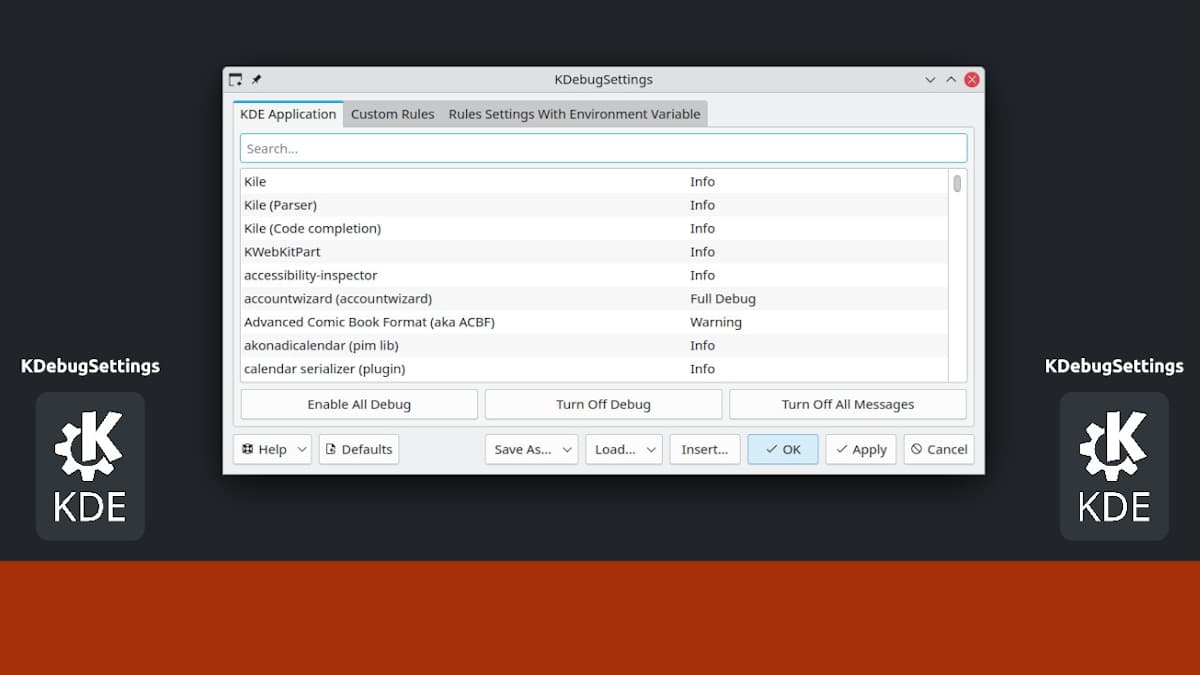Switch to the Custom Rules tab

pyautogui.click(x=392, y=114)
